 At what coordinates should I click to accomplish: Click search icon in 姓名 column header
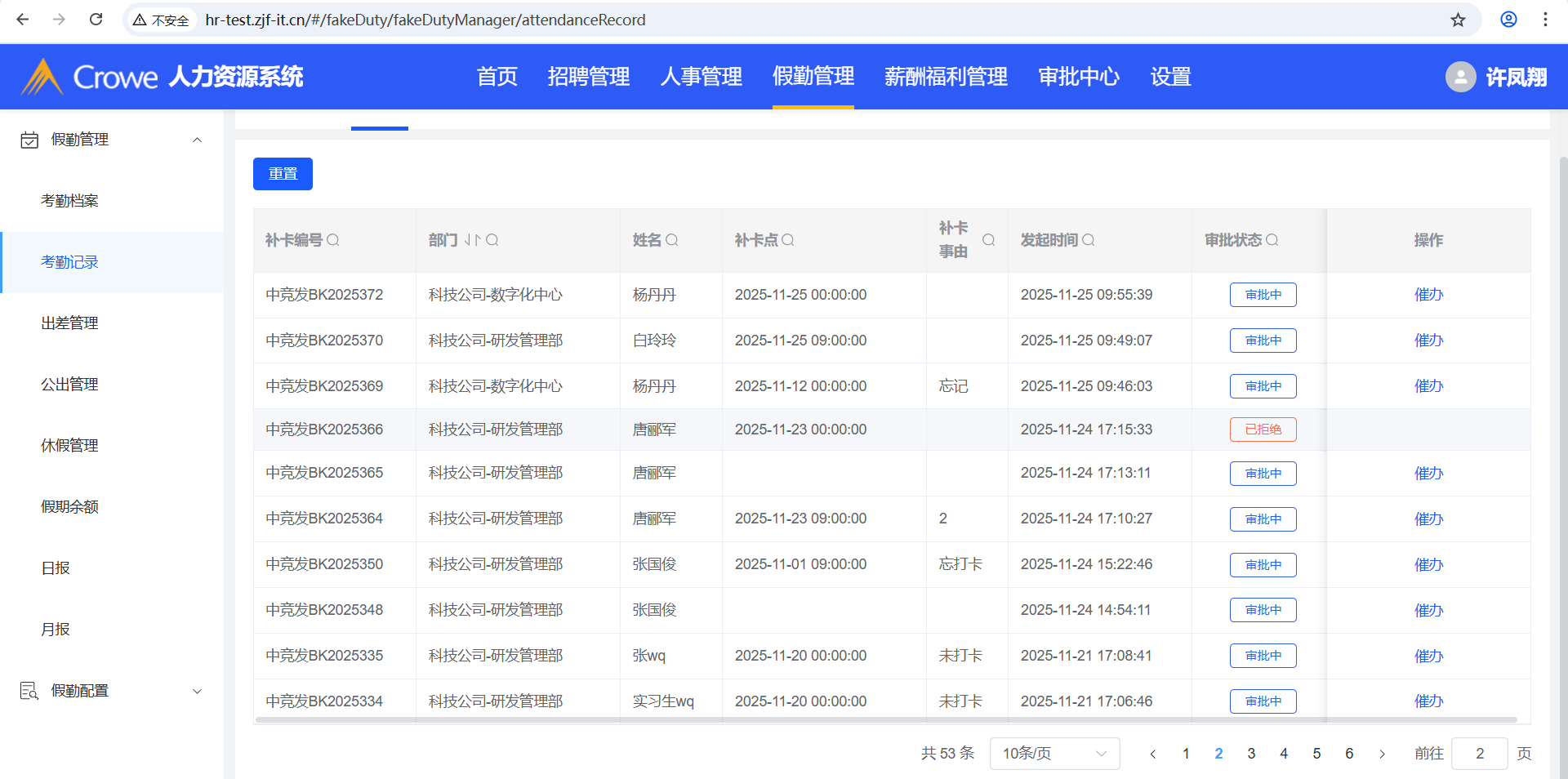click(672, 240)
